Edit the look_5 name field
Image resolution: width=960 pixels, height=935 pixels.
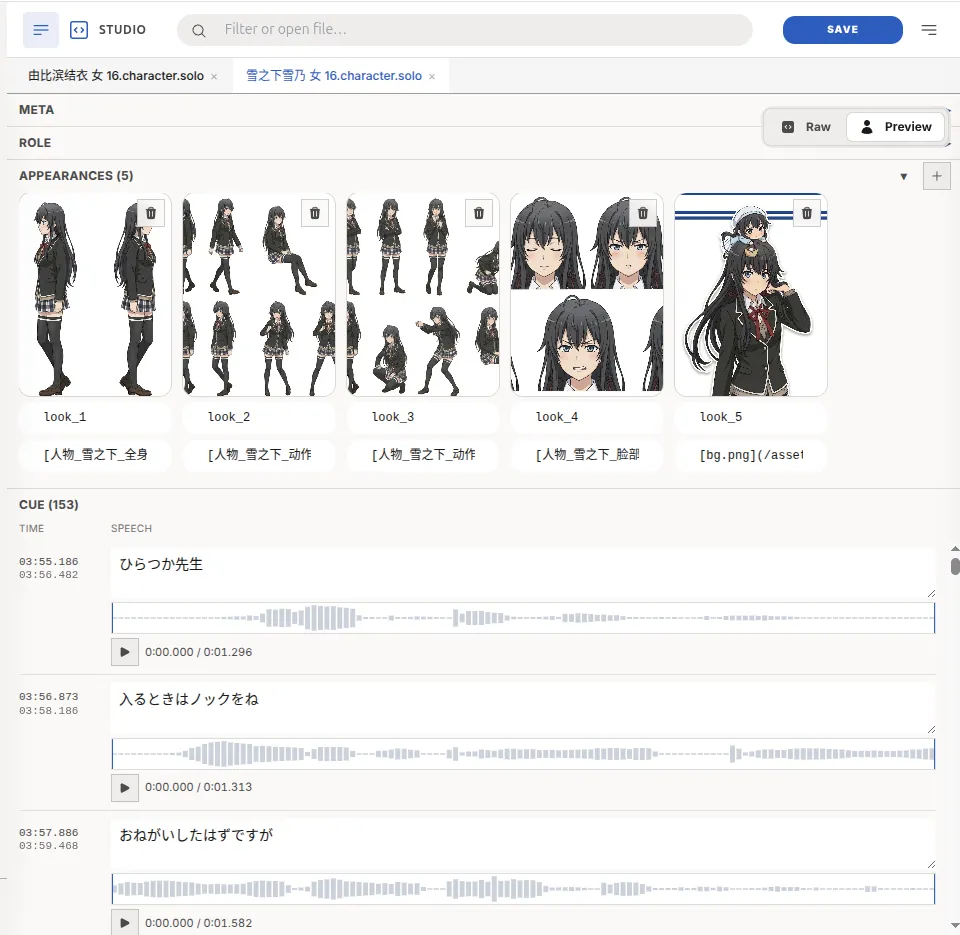click(x=751, y=417)
